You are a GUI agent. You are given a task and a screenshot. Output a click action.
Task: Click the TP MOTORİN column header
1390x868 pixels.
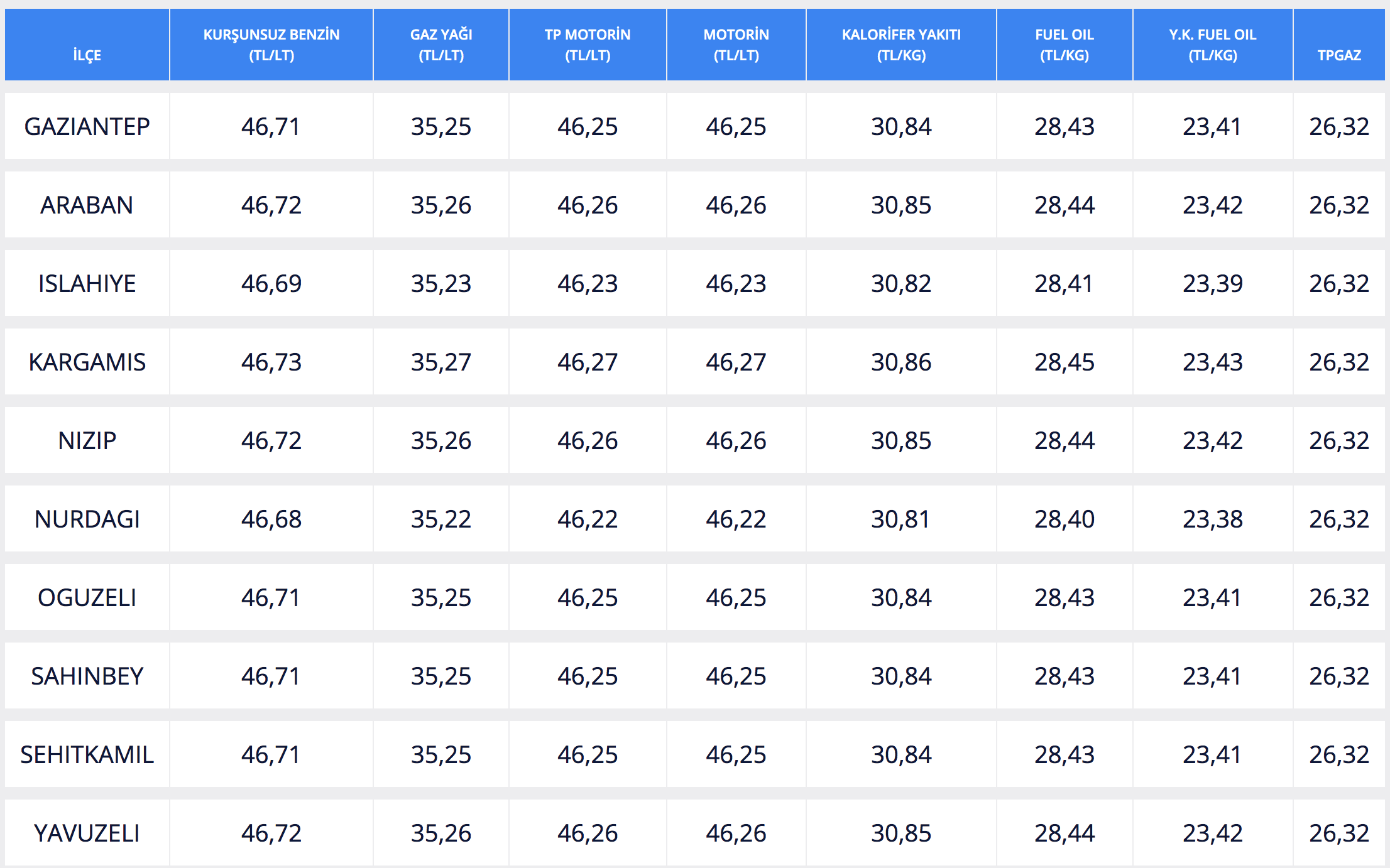(588, 45)
